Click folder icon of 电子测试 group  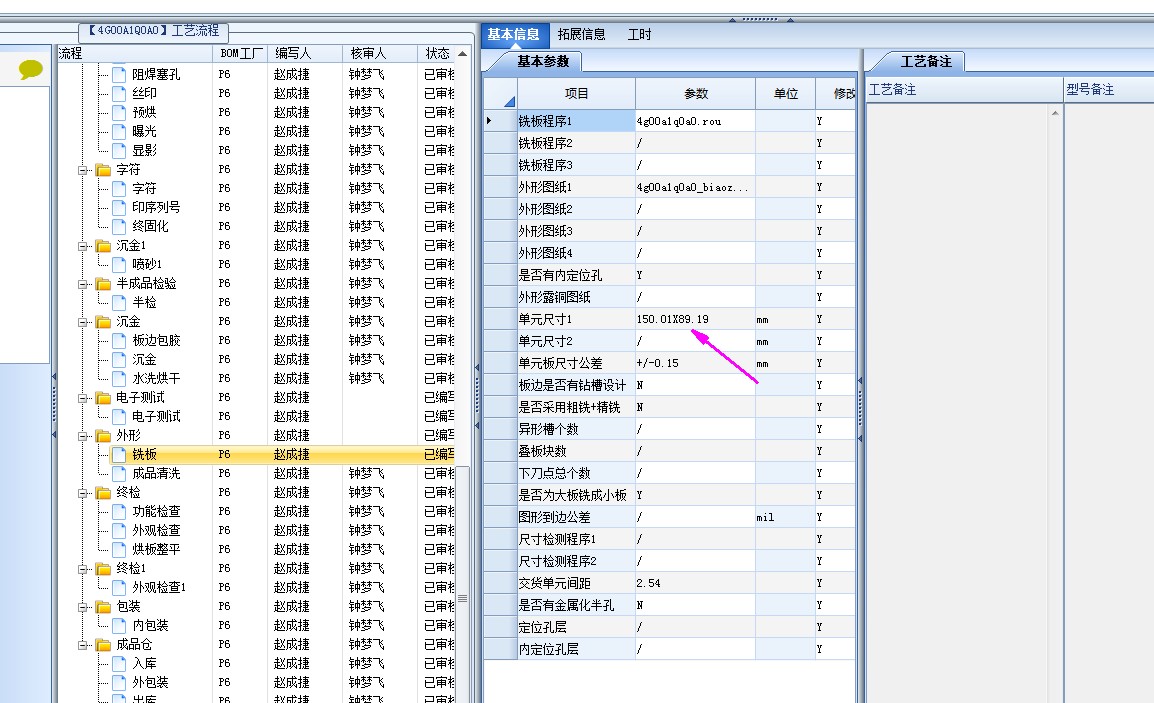pos(103,398)
